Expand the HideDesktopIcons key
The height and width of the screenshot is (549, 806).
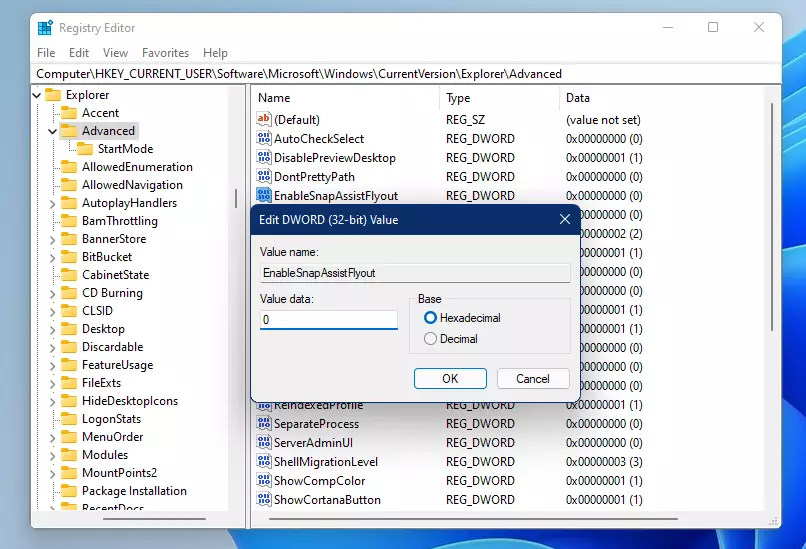(x=52, y=401)
